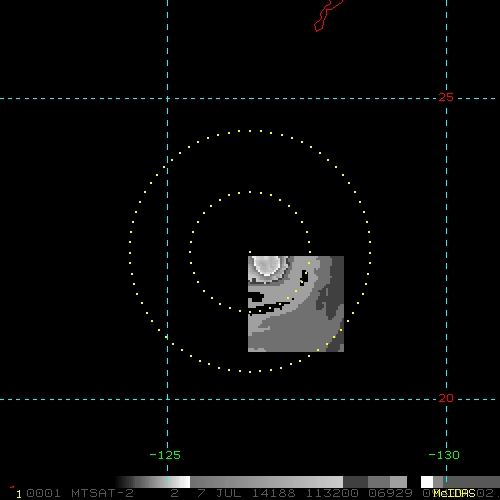Viewport: 500px width, 500px height.
Task: Click the red 20 latitude label
Action: (446, 398)
